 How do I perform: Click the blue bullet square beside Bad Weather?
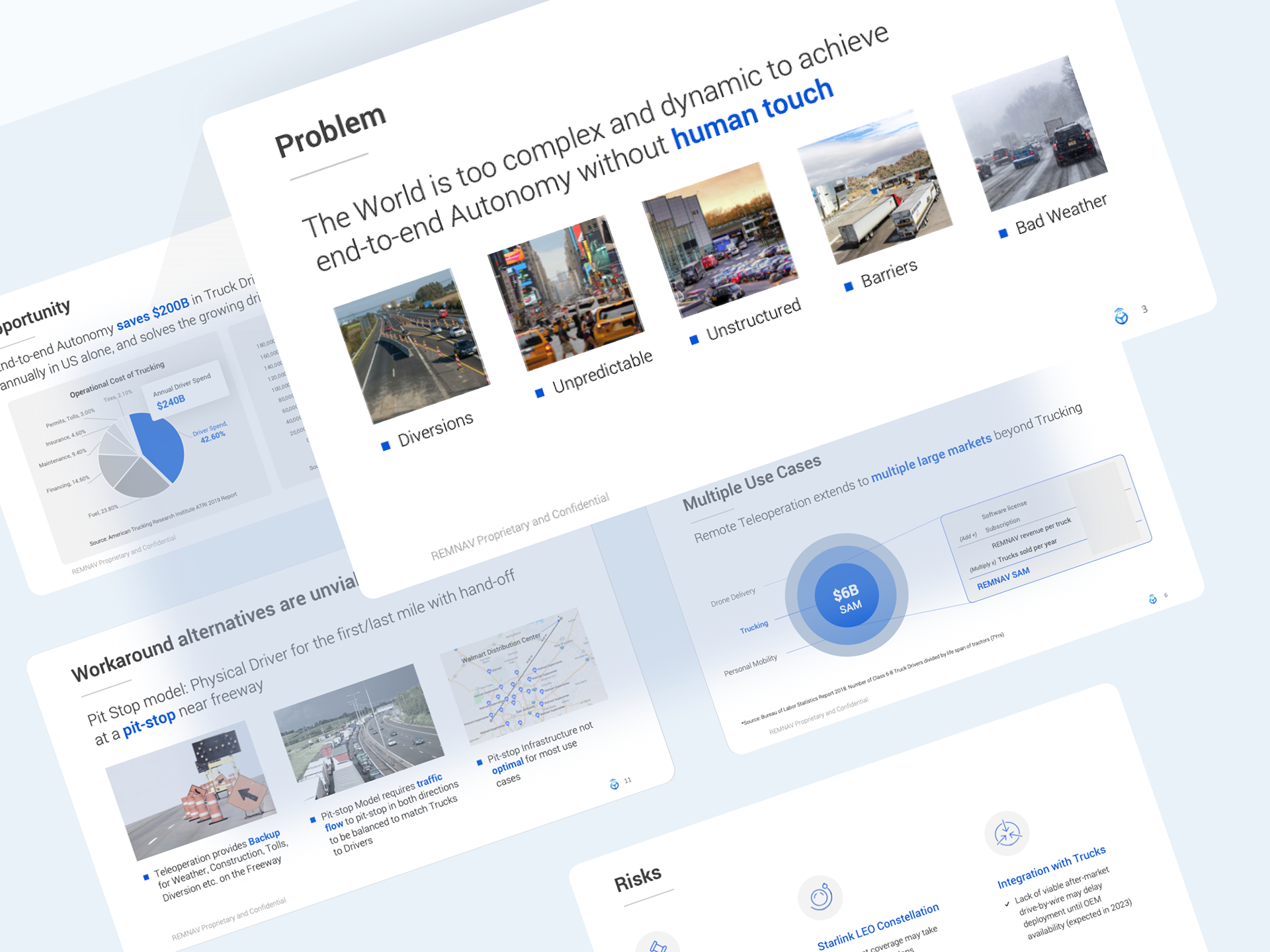click(1003, 233)
